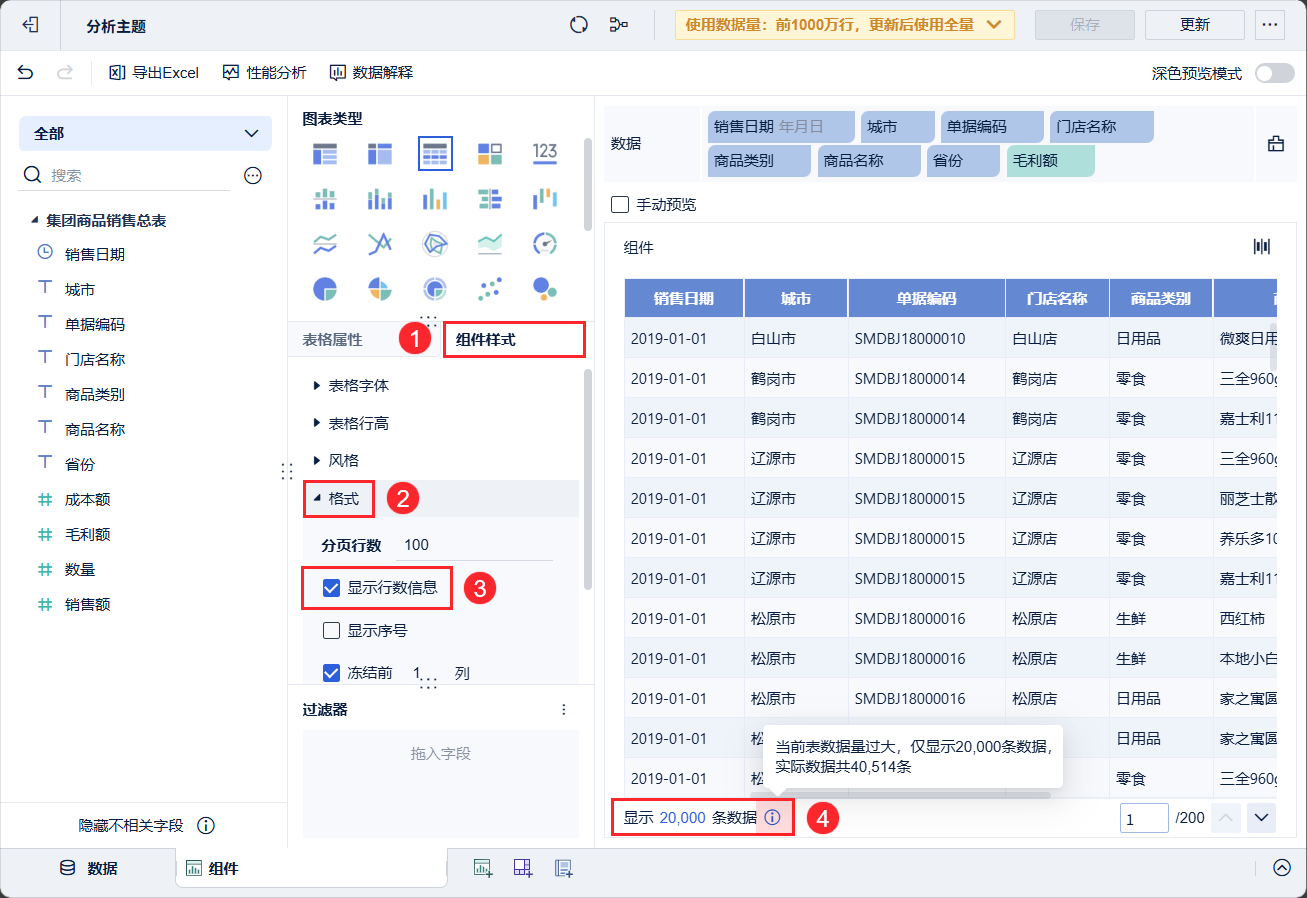Viewport: 1307px width, 898px height.
Task: Click the exit analysis subject icon
Action: (31, 25)
